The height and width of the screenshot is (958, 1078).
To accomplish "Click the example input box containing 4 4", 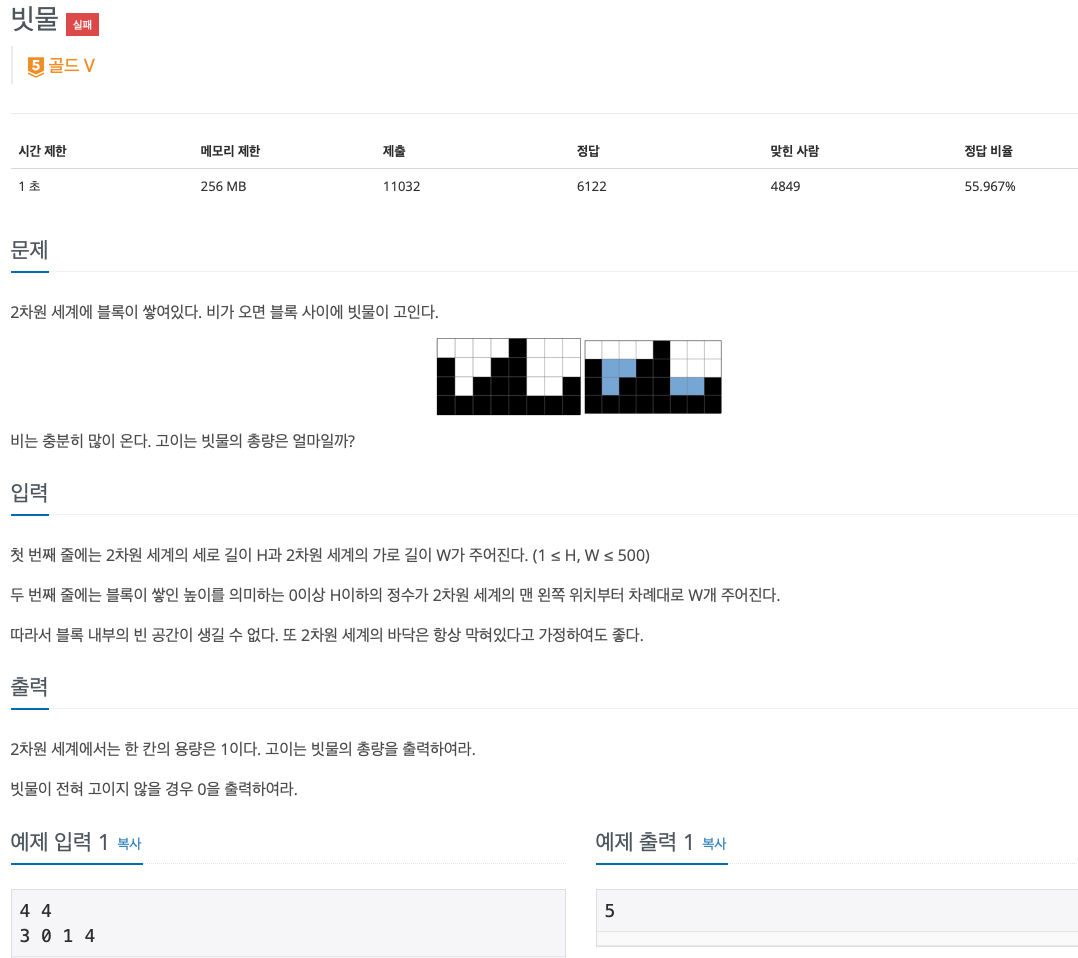I will (x=288, y=923).
